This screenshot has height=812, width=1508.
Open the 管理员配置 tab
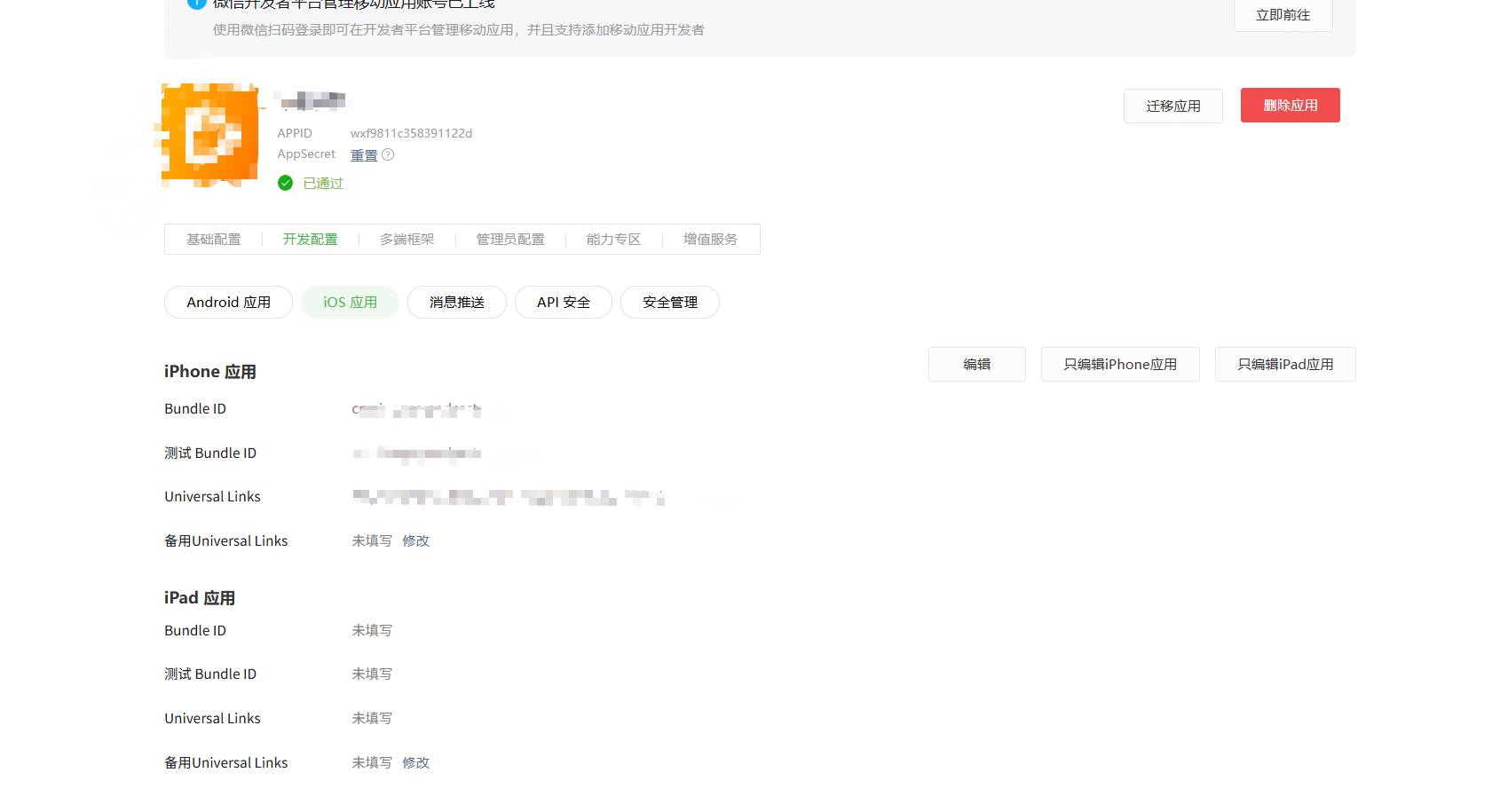pyautogui.click(x=510, y=240)
